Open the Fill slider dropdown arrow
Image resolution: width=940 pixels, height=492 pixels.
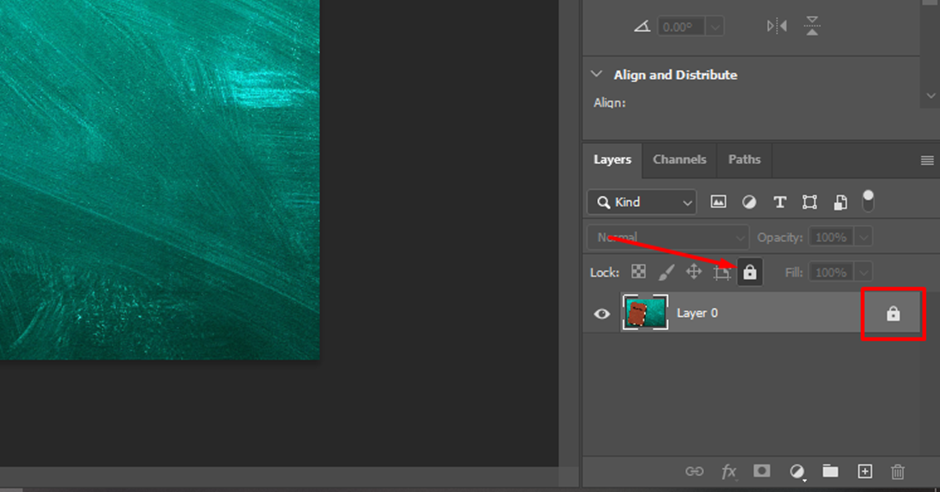pyautogui.click(x=863, y=272)
